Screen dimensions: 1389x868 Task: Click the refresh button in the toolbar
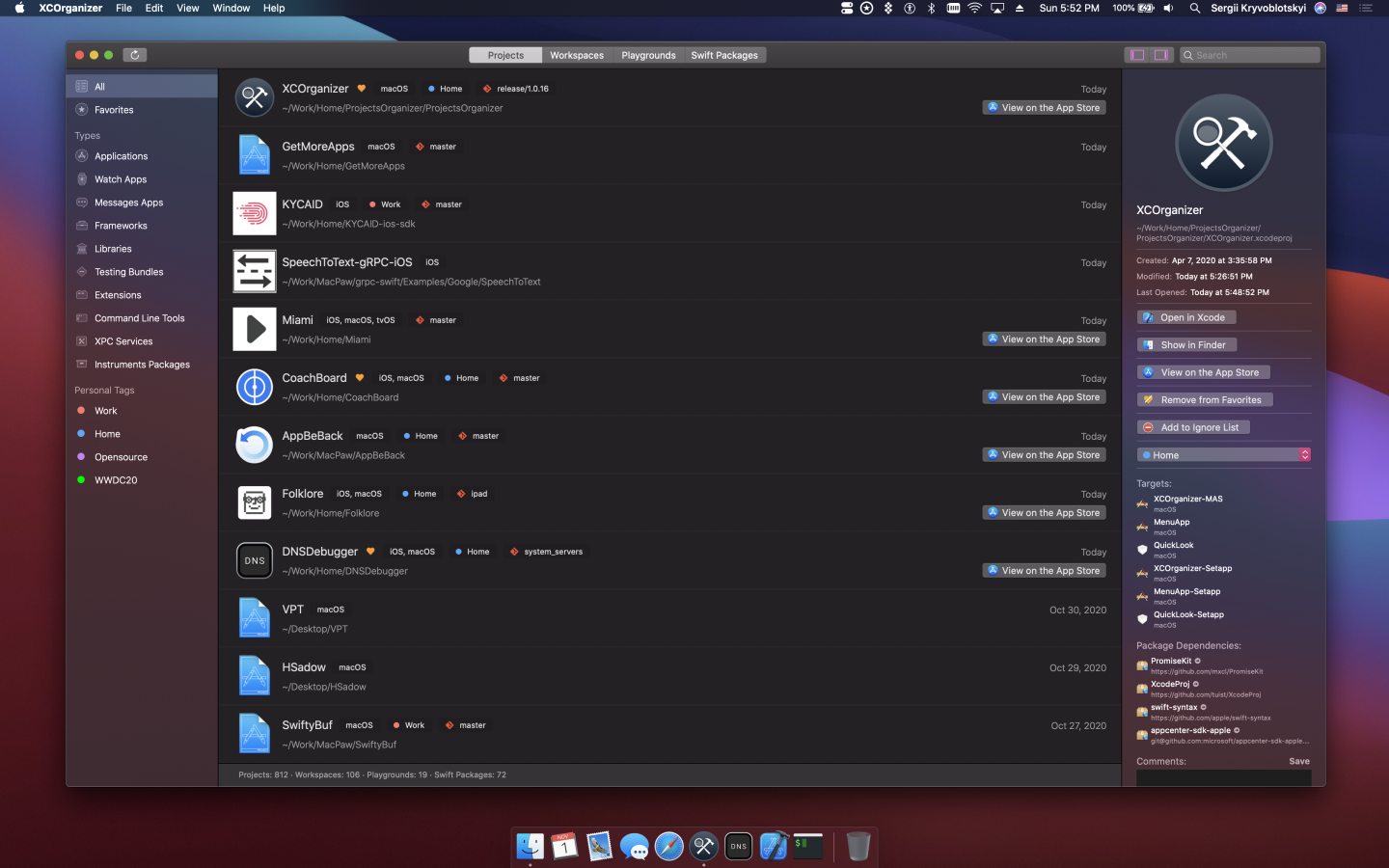click(x=135, y=55)
